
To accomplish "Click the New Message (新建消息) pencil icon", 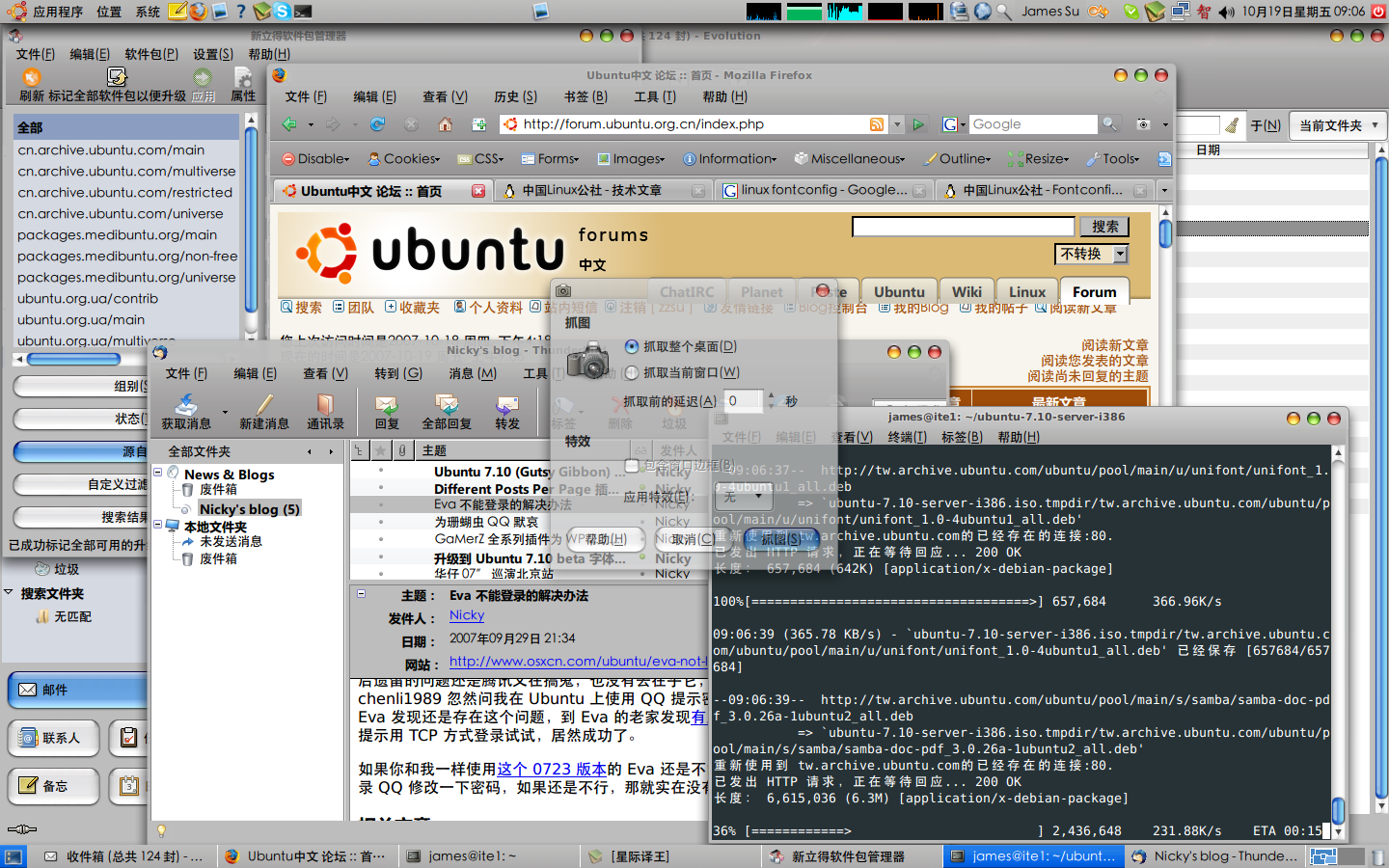I will (x=264, y=404).
